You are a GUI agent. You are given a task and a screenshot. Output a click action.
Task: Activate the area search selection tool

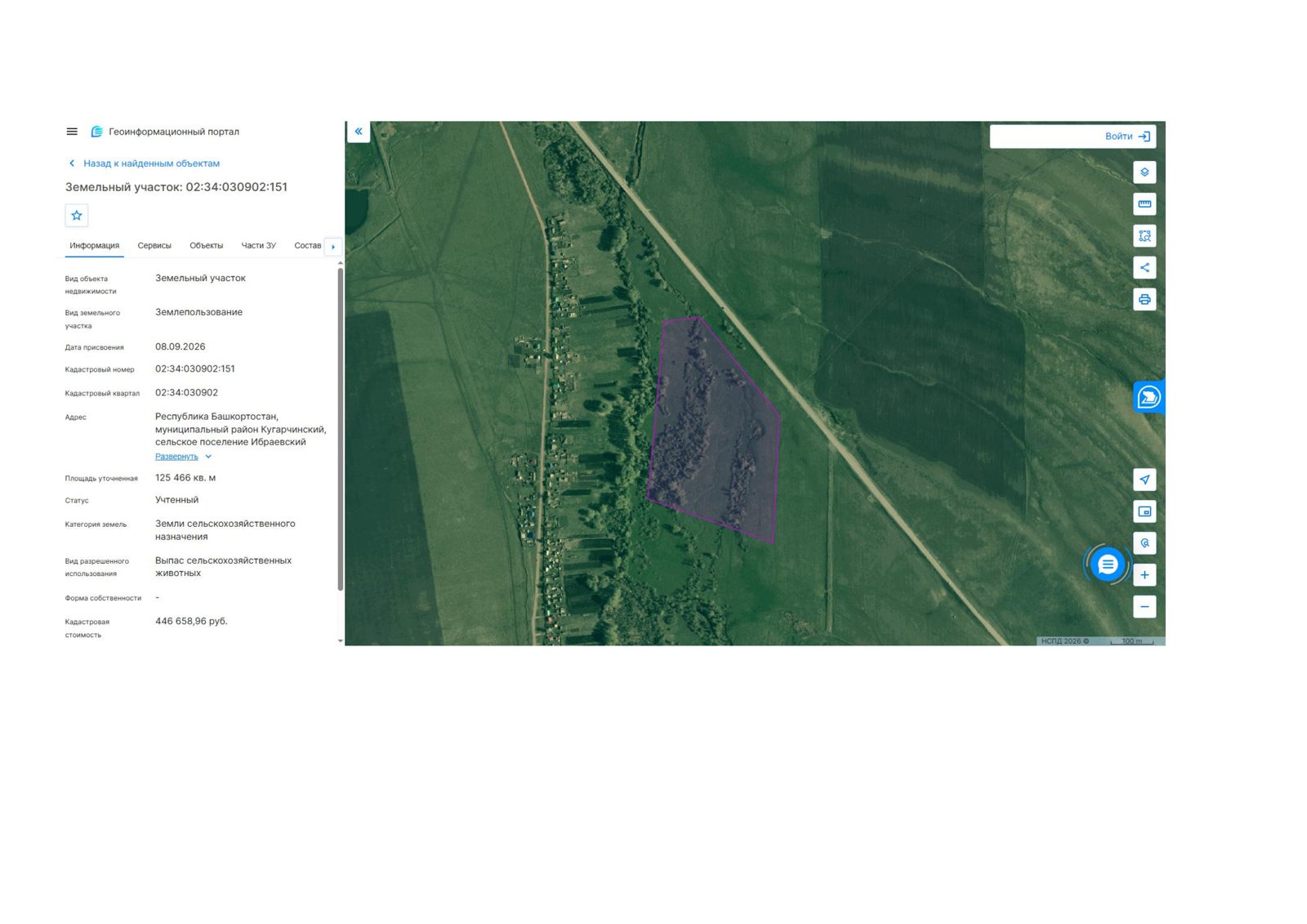[x=1144, y=236]
